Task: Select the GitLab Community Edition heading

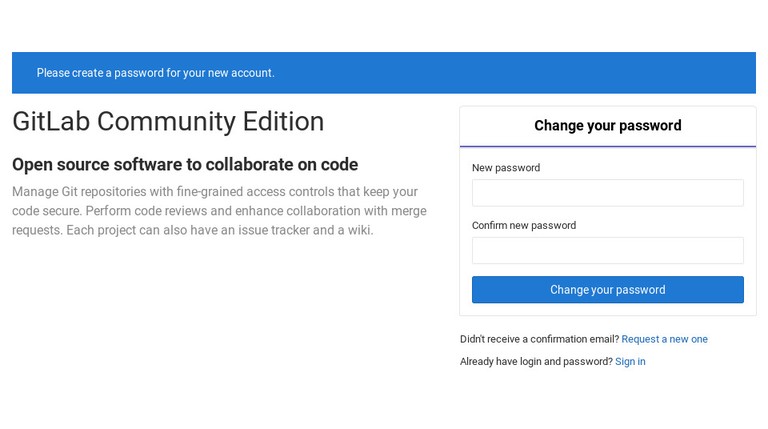Action: point(168,121)
